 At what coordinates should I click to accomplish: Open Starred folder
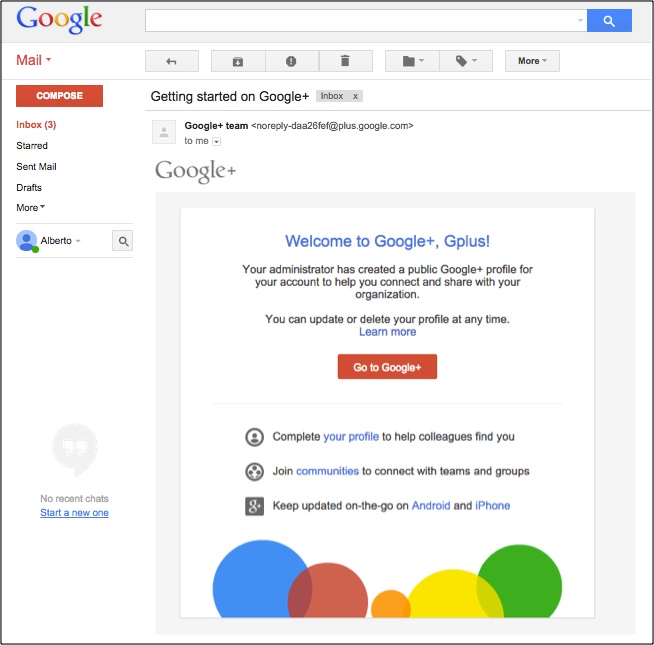pos(32,146)
